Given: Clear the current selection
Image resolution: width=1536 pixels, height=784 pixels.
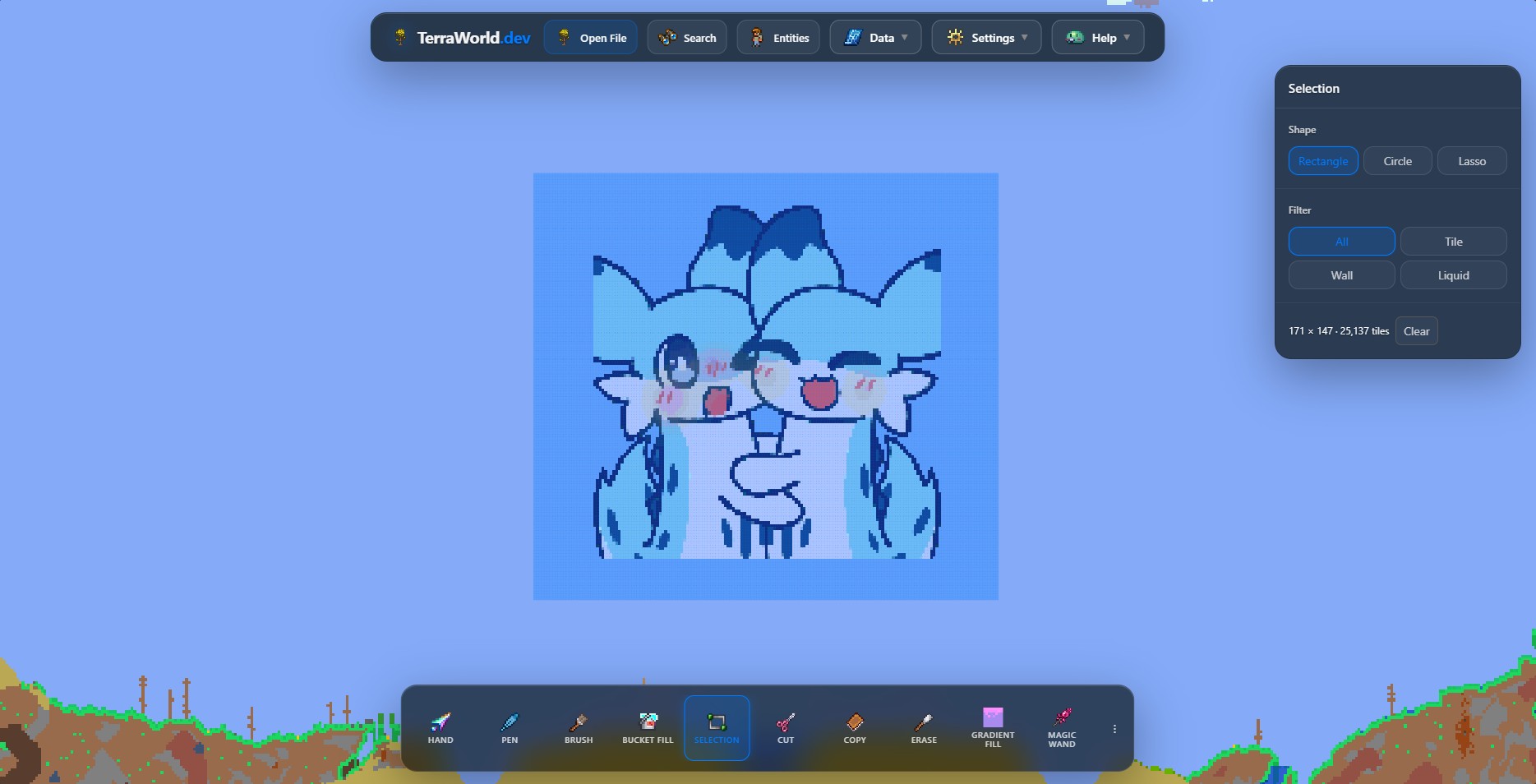Looking at the screenshot, I should tap(1416, 331).
